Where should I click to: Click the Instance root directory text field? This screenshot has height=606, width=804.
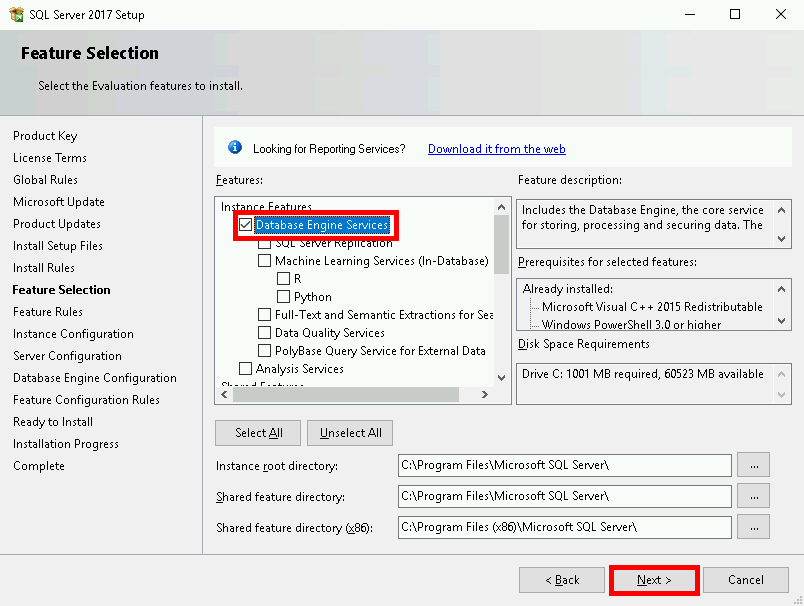pyautogui.click(x=564, y=465)
